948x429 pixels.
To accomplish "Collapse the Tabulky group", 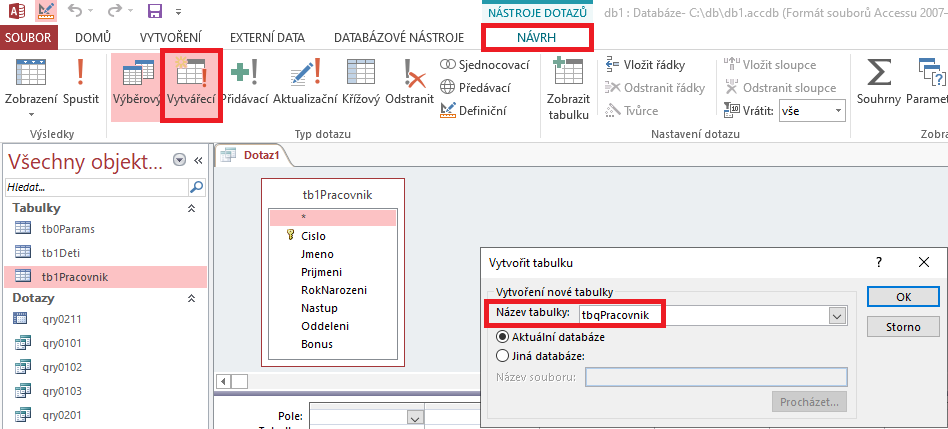I will 191,208.
